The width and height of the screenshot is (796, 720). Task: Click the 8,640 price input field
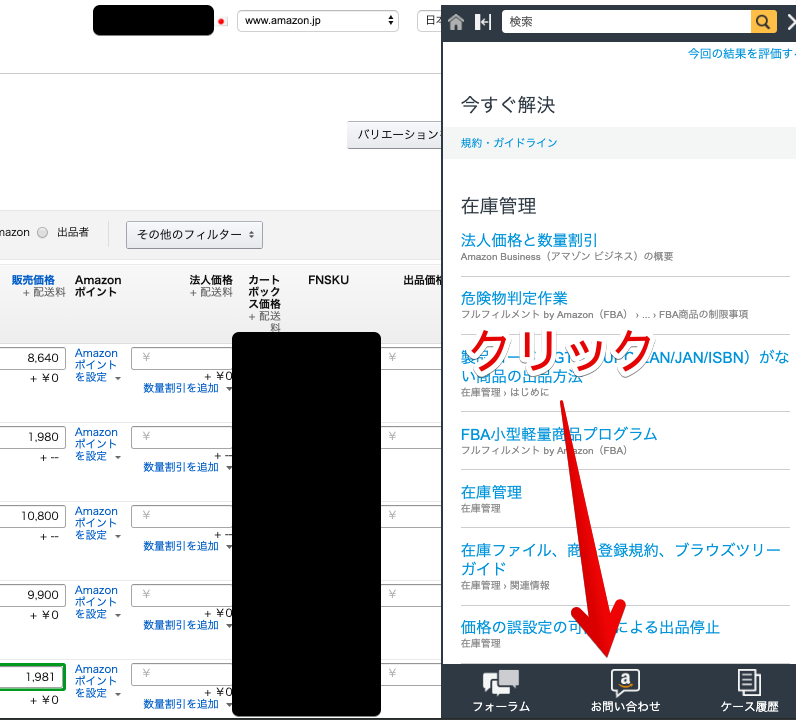point(32,358)
